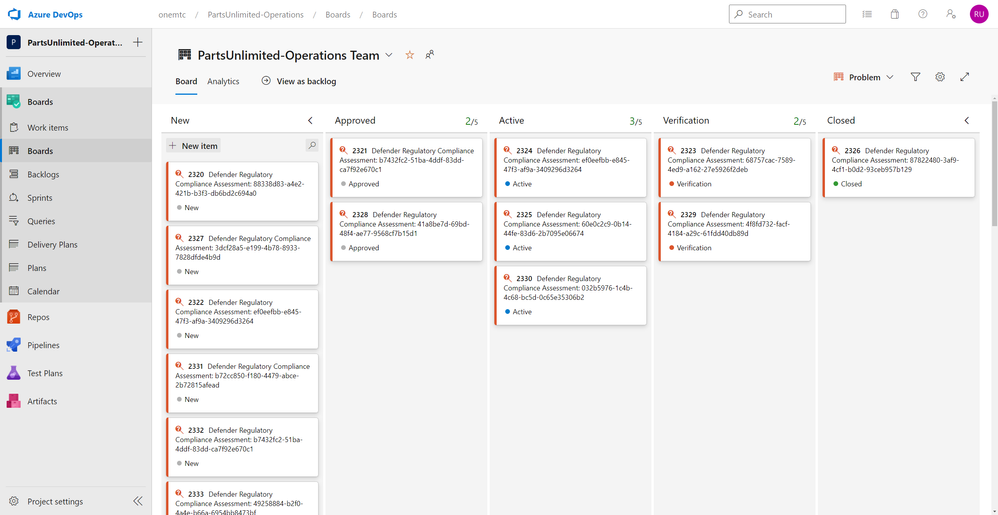Open work item card 2321 in Approved
The height and width of the screenshot is (515, 998).
(406, 167)
